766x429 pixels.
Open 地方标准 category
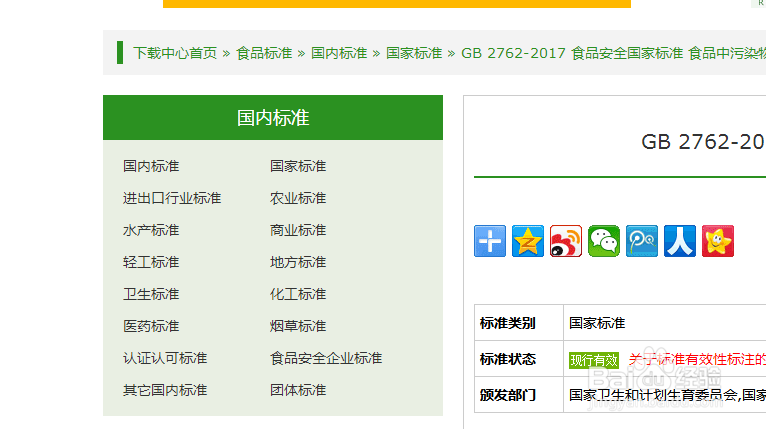click(298, 262)
